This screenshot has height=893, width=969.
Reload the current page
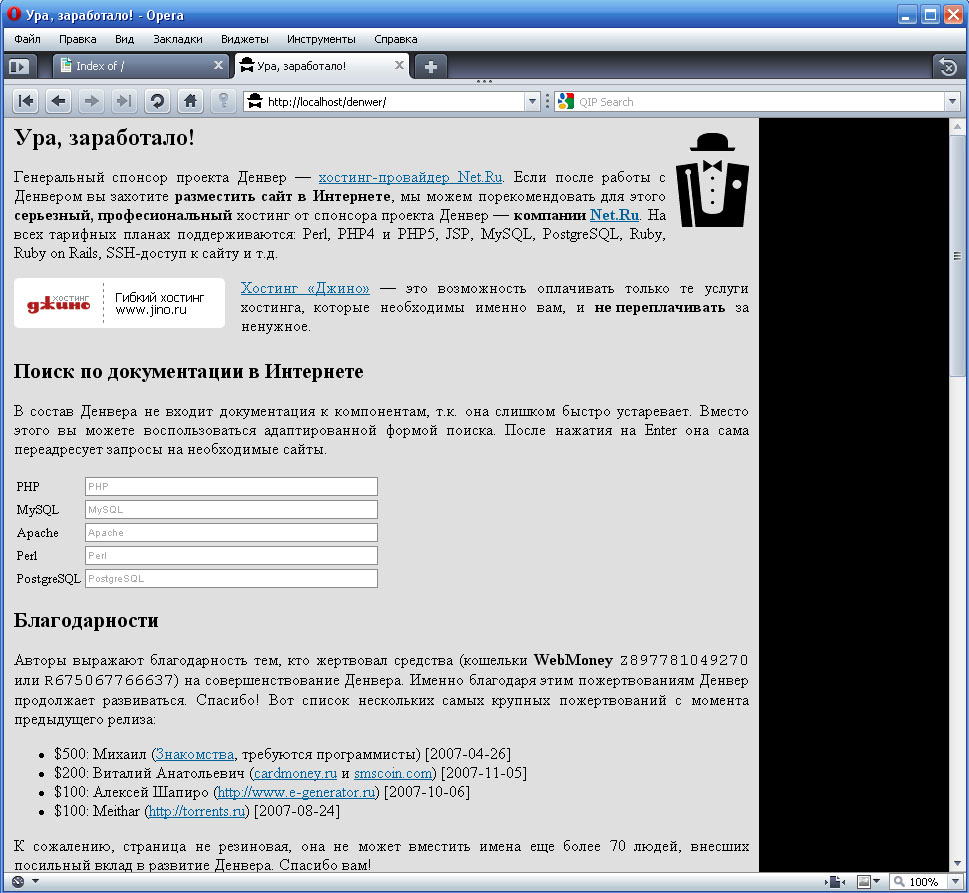pos(158,101)
